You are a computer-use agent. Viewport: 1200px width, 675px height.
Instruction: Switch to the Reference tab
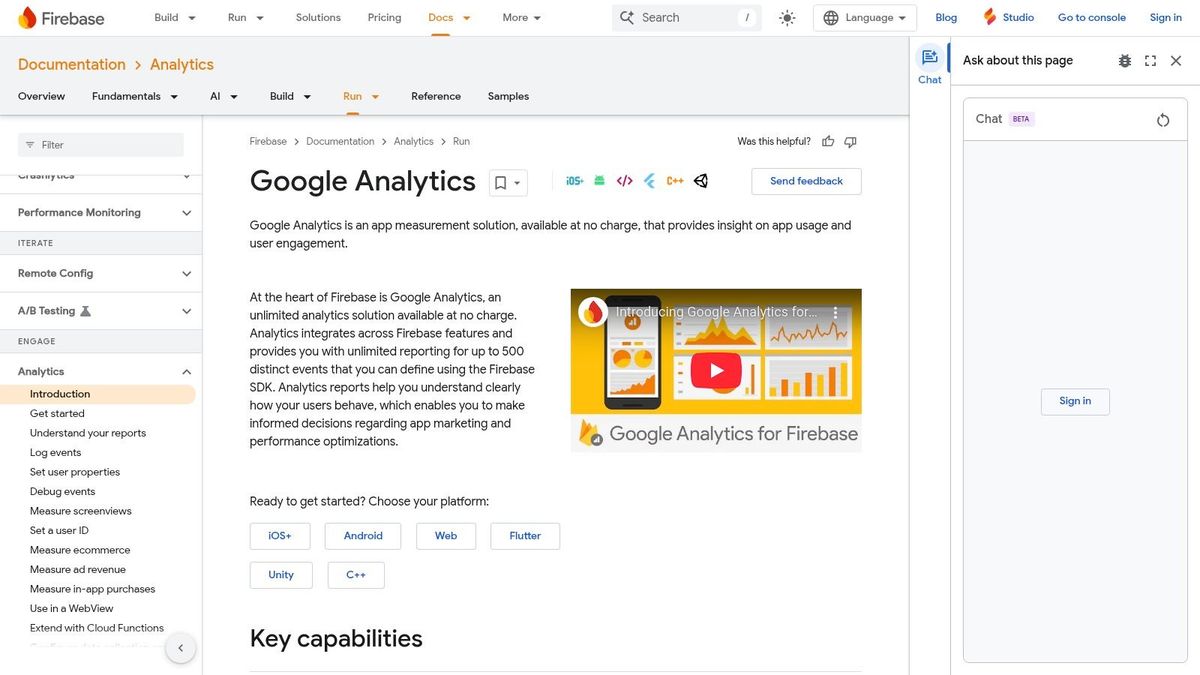tap(436, 96)
